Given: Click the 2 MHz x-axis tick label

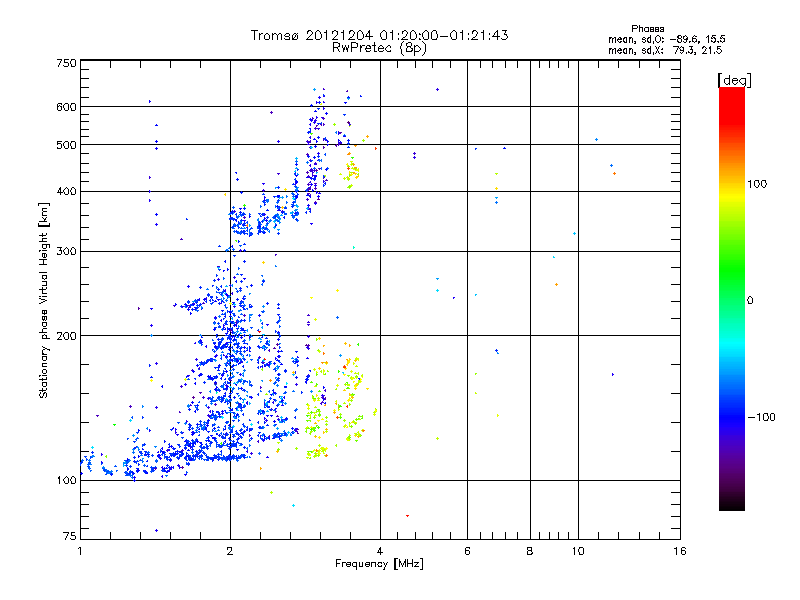Looking at the screenshot, I should click(230, 551).
